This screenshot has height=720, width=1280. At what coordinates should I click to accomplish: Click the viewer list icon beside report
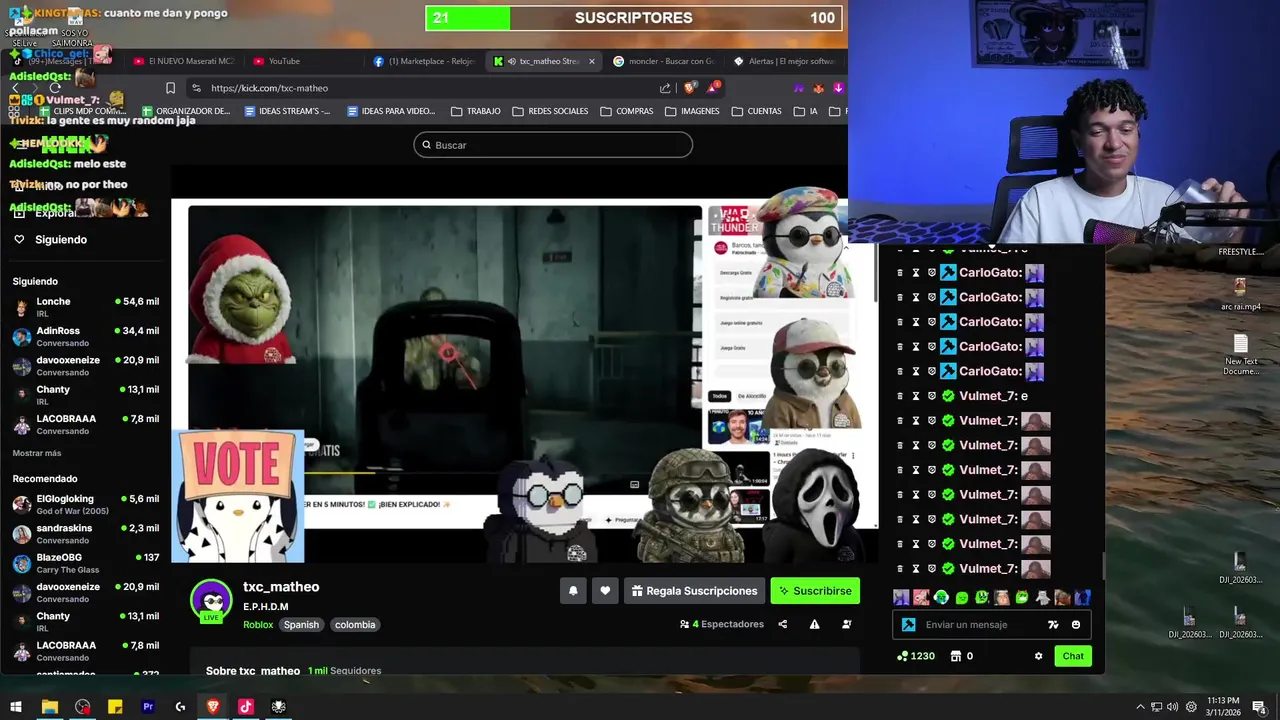(847, 624)
